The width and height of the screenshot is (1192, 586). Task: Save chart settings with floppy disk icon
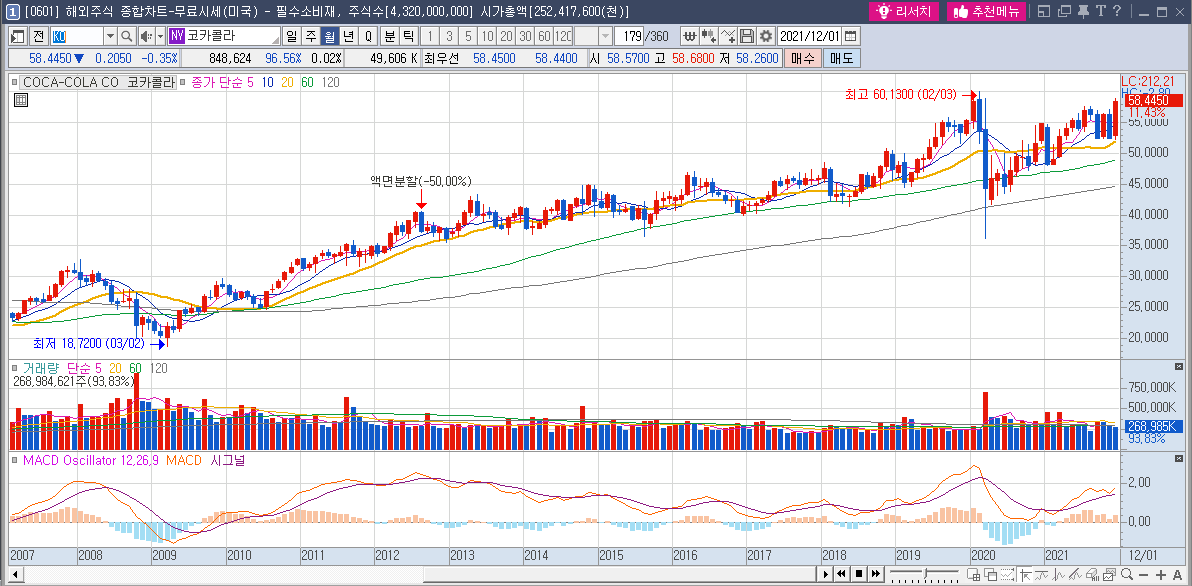click(x=747, y=36)
